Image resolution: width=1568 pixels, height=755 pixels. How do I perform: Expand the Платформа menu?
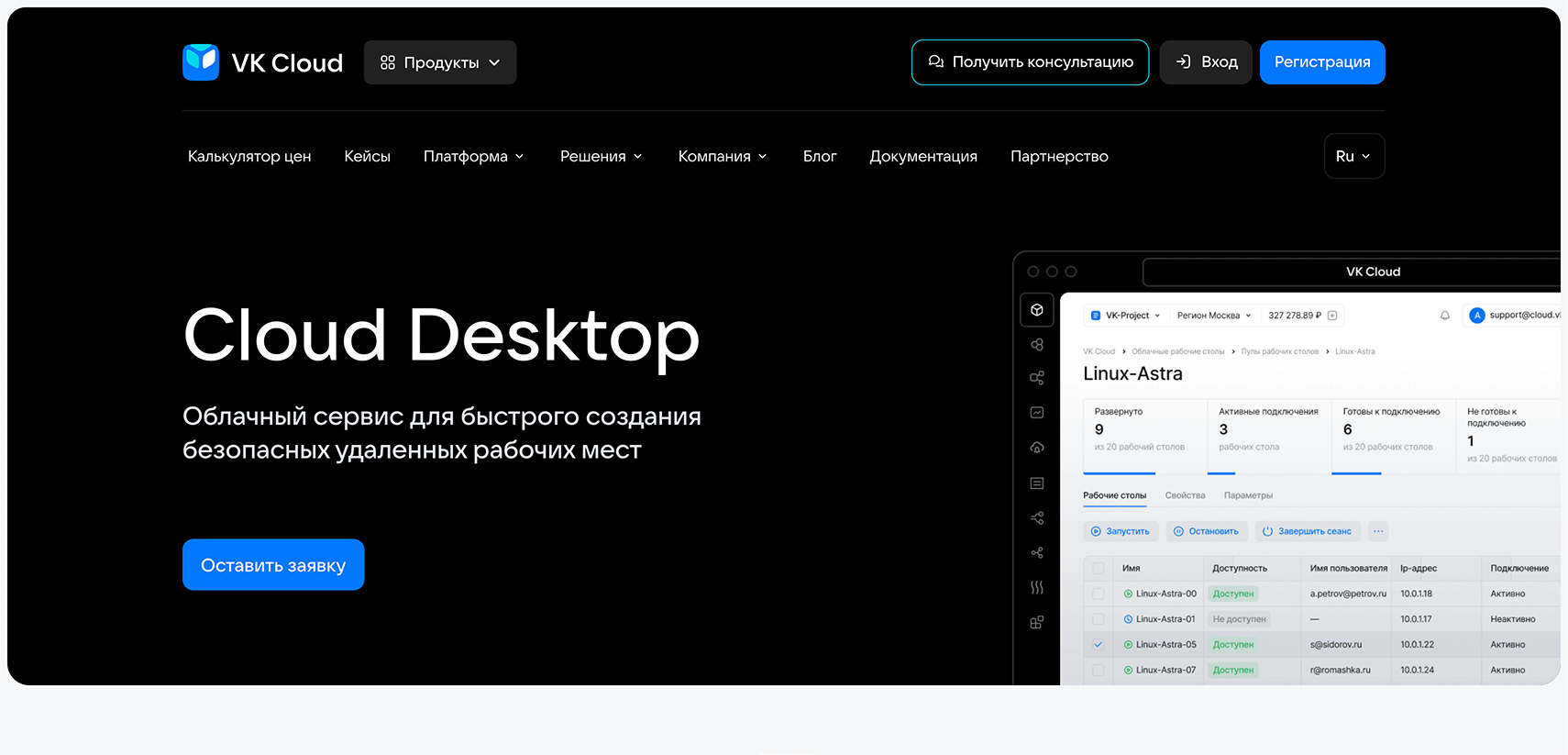(474, 157)
